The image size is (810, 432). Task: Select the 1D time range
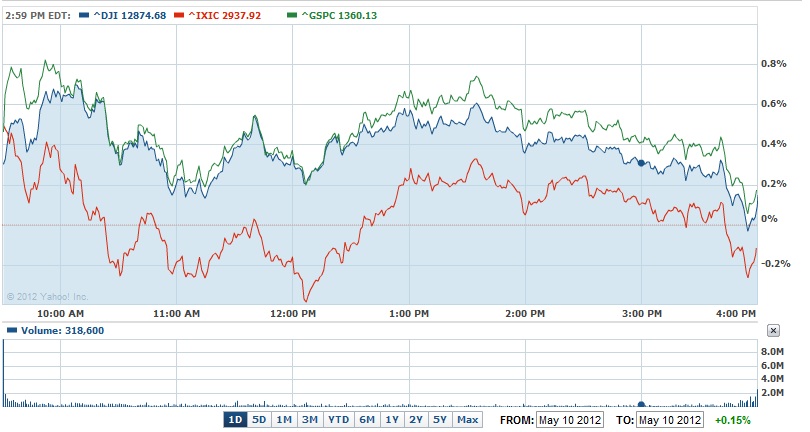(x=236, y=419)
